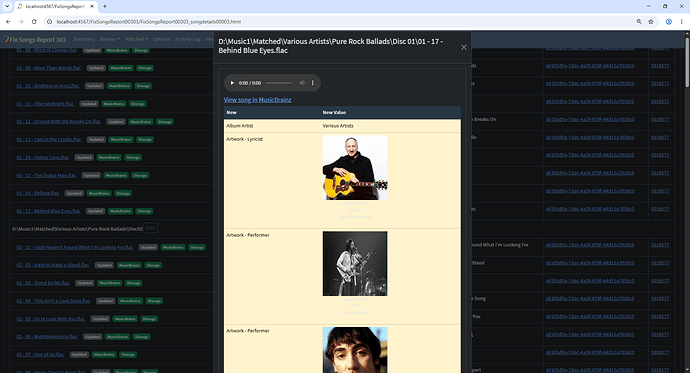View site information icon in address bar
This screenshot has width=690, height=373.
tap(50, 22)
